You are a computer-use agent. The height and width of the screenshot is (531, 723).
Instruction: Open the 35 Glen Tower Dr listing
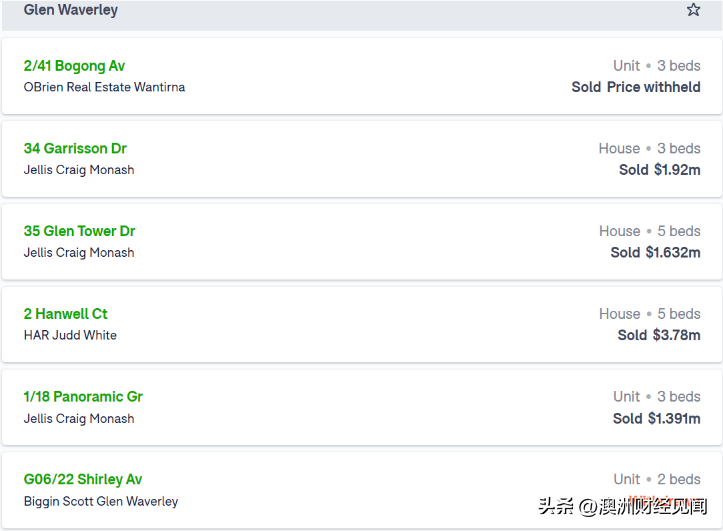tap(79, 231)
